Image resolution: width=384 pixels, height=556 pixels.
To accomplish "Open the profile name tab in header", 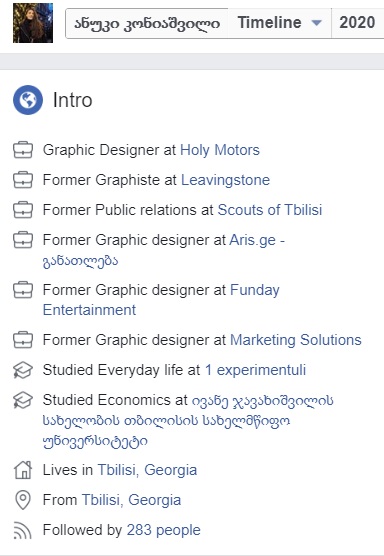I will coord(147,23).
